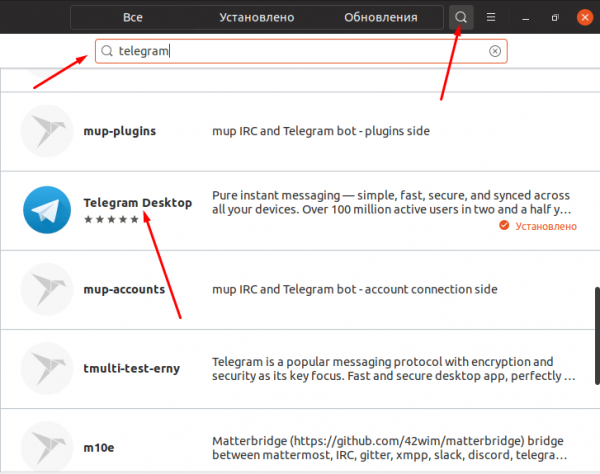Click the Установлено status label

pos(546,226)
